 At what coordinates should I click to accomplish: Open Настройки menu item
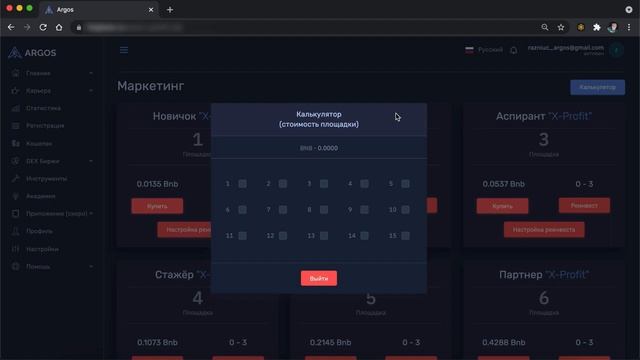click(42, 249)
